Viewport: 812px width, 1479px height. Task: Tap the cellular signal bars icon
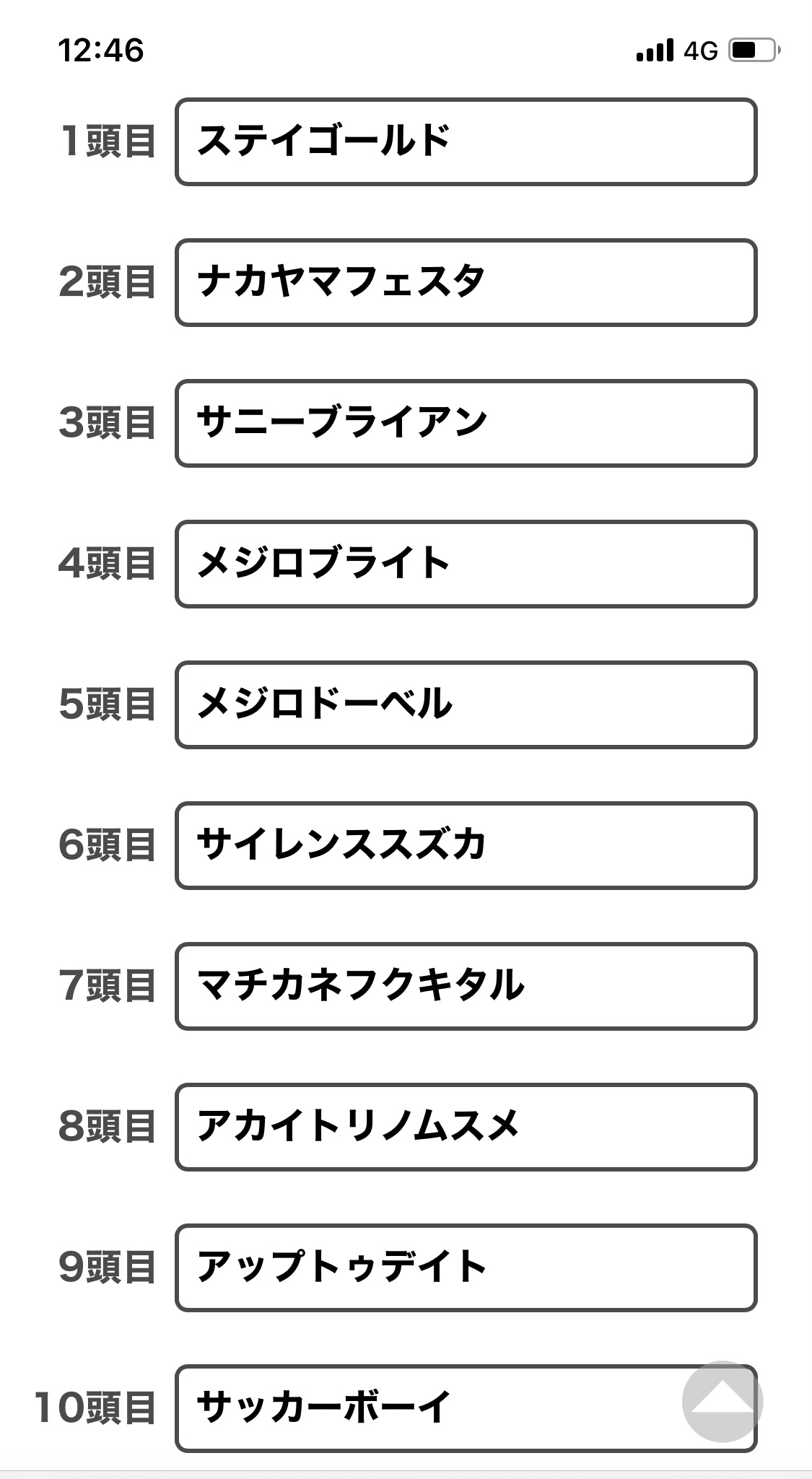(655, 51)
